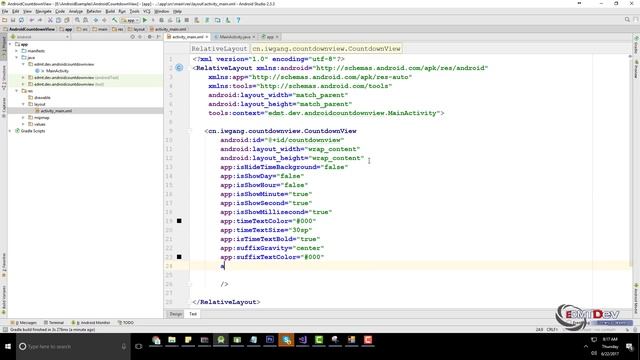Click the Paste toolbar icon
The width and height of the screenshot is (640, 360).
(67, 20)
